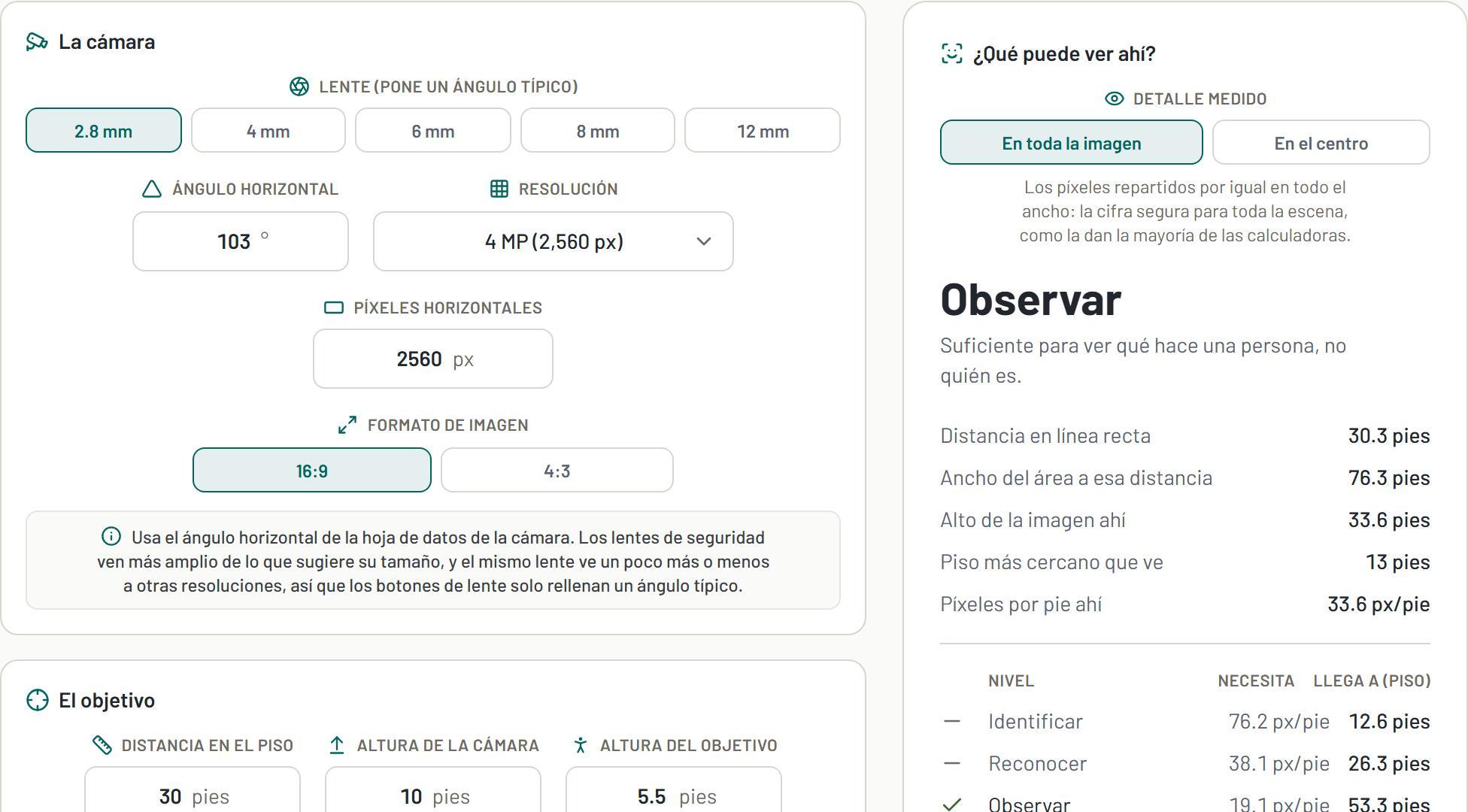Click the camera icon beside La cámara
1468x812 pixels.
tap(37, 41)
